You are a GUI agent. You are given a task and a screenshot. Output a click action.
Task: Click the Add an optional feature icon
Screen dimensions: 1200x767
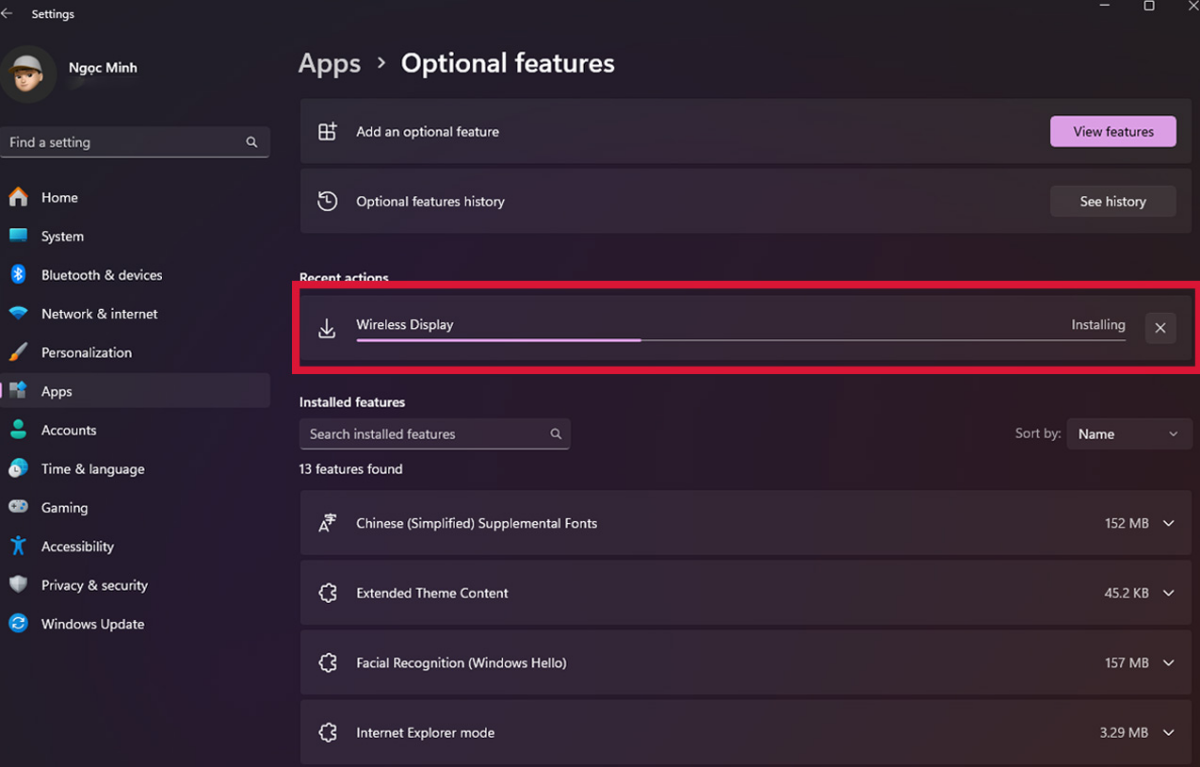tap(327, 132)
